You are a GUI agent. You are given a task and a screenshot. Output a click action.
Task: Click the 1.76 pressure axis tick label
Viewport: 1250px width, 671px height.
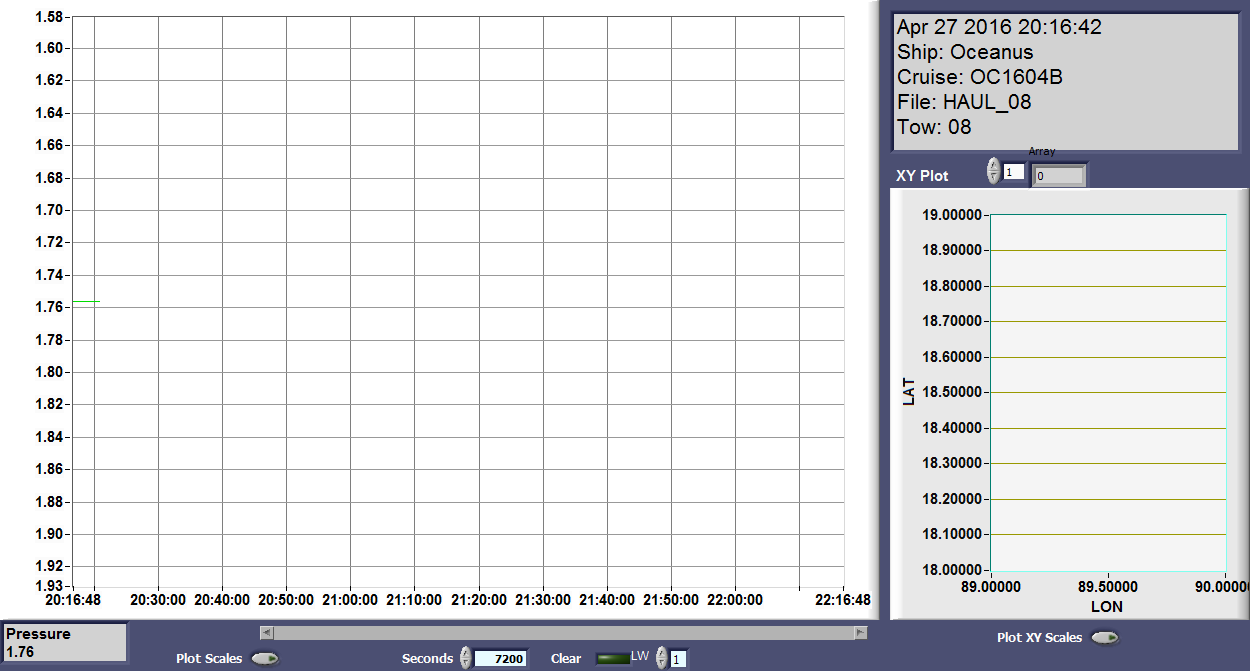pyautogui.click(x=49, y=307)
